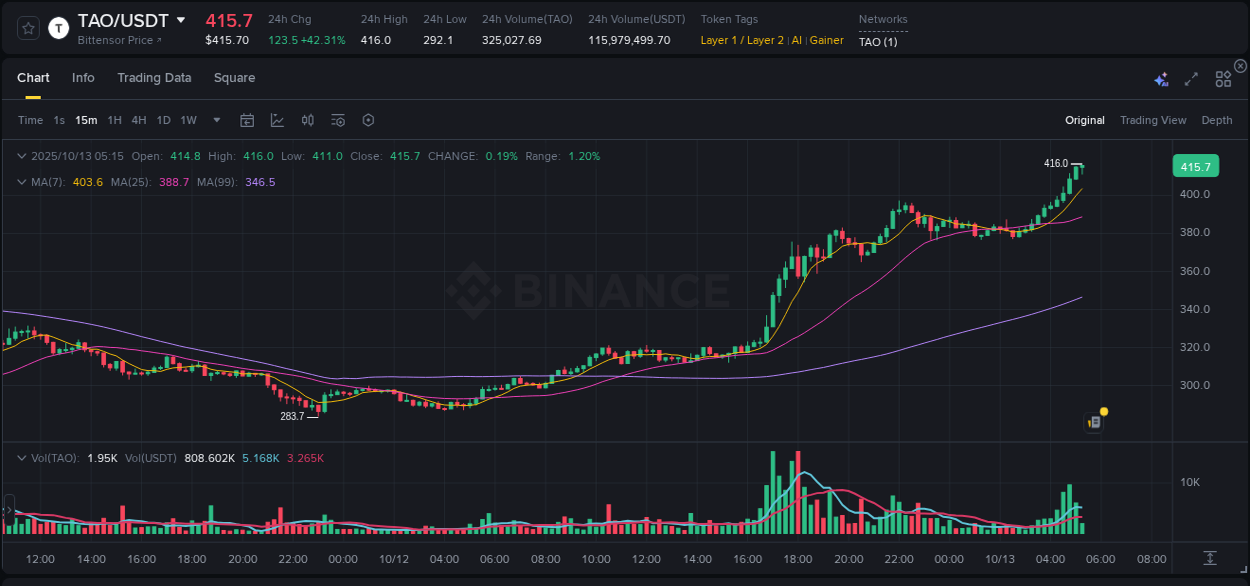This screenshot has width=1250, height=586.
Task: Open the extra timeframes dropdown arrow
Action: [215, 120]
